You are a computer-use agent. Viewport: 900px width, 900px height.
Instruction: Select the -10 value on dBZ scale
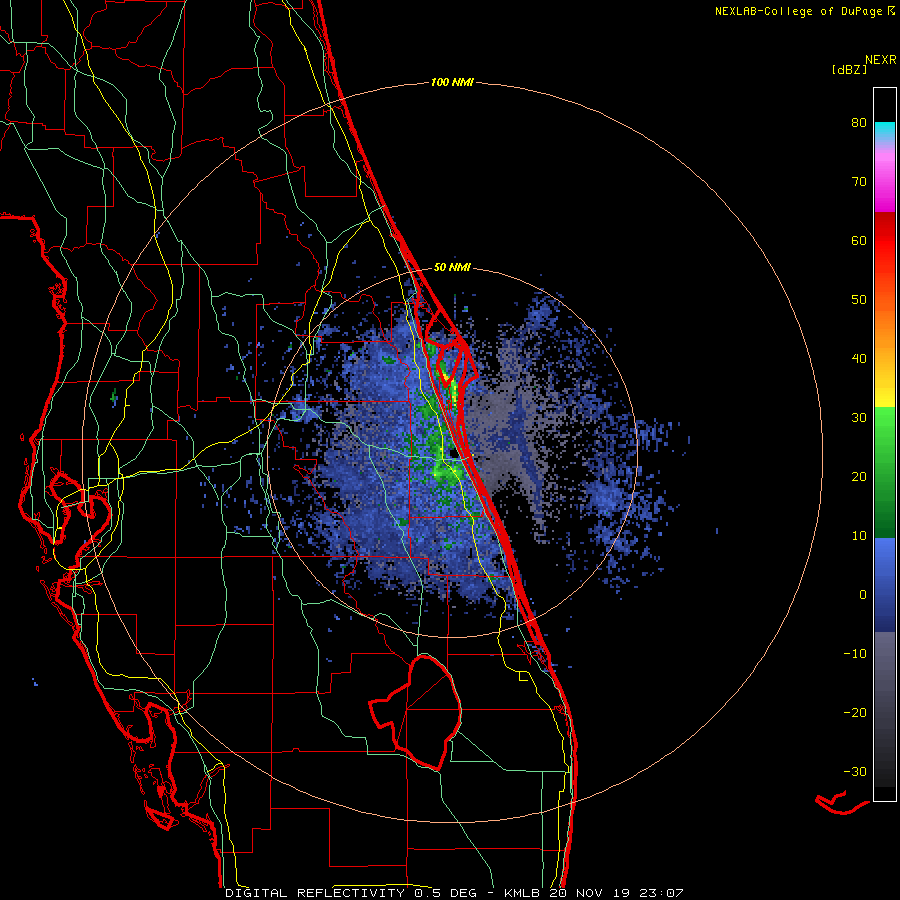855,654
